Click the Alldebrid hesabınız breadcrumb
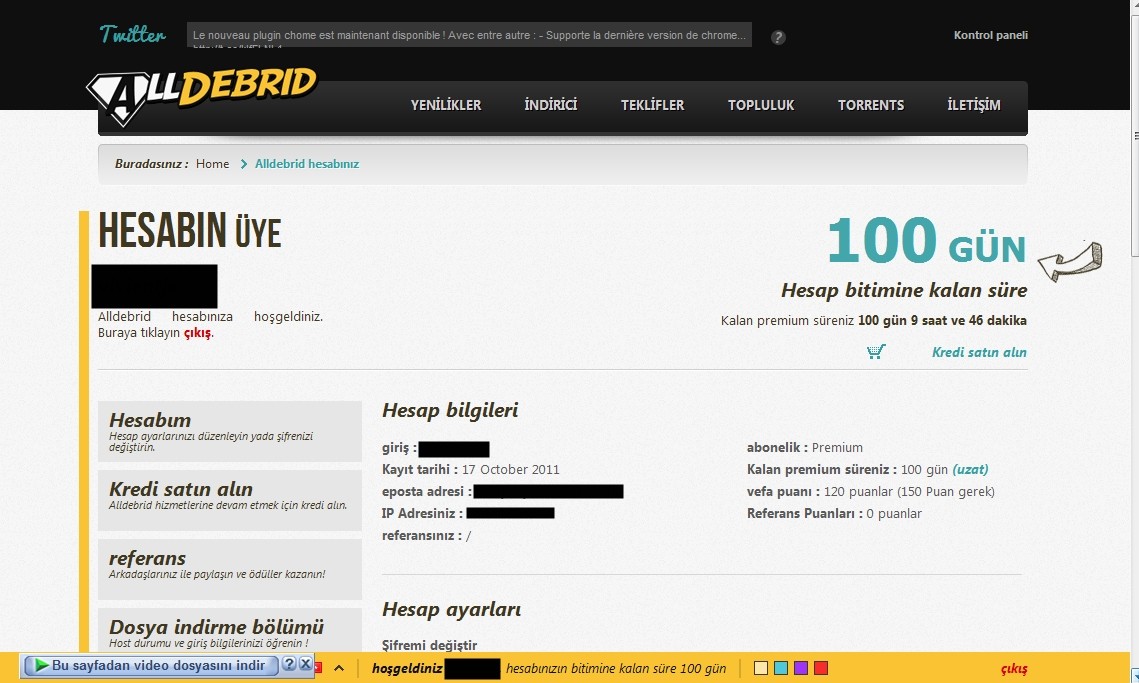 tap(307, 164)
